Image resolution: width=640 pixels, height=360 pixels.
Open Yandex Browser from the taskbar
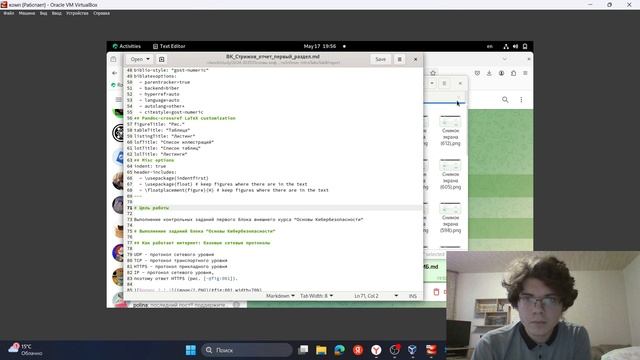(376, 350)
